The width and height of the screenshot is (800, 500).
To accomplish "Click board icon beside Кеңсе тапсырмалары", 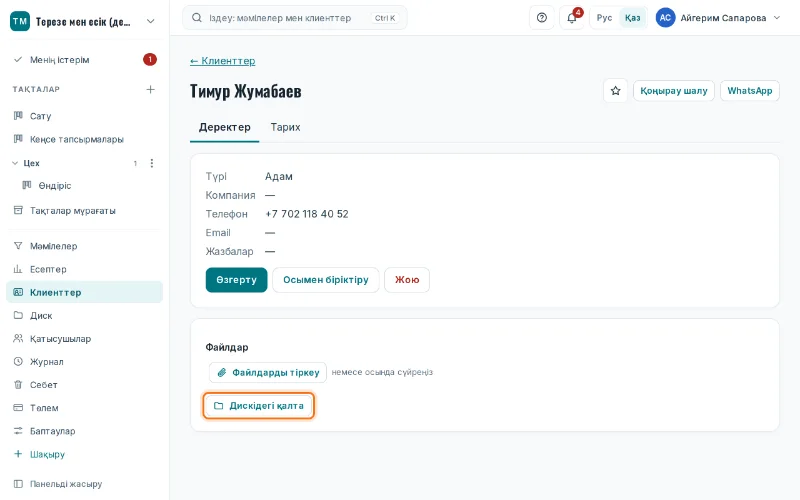I will pos(18,139).
